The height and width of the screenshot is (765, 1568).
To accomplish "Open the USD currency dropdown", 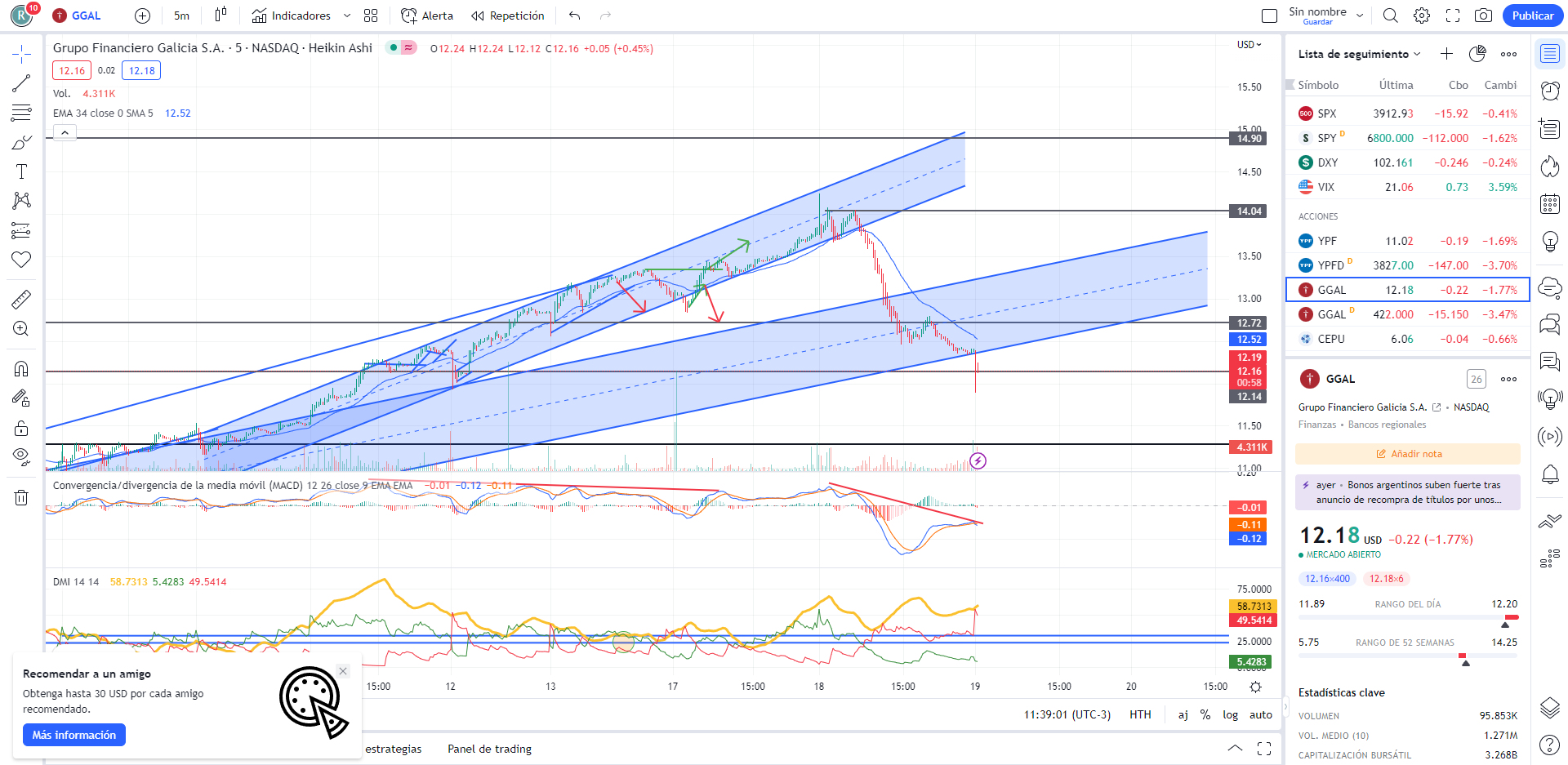I will coord(1249,45).
